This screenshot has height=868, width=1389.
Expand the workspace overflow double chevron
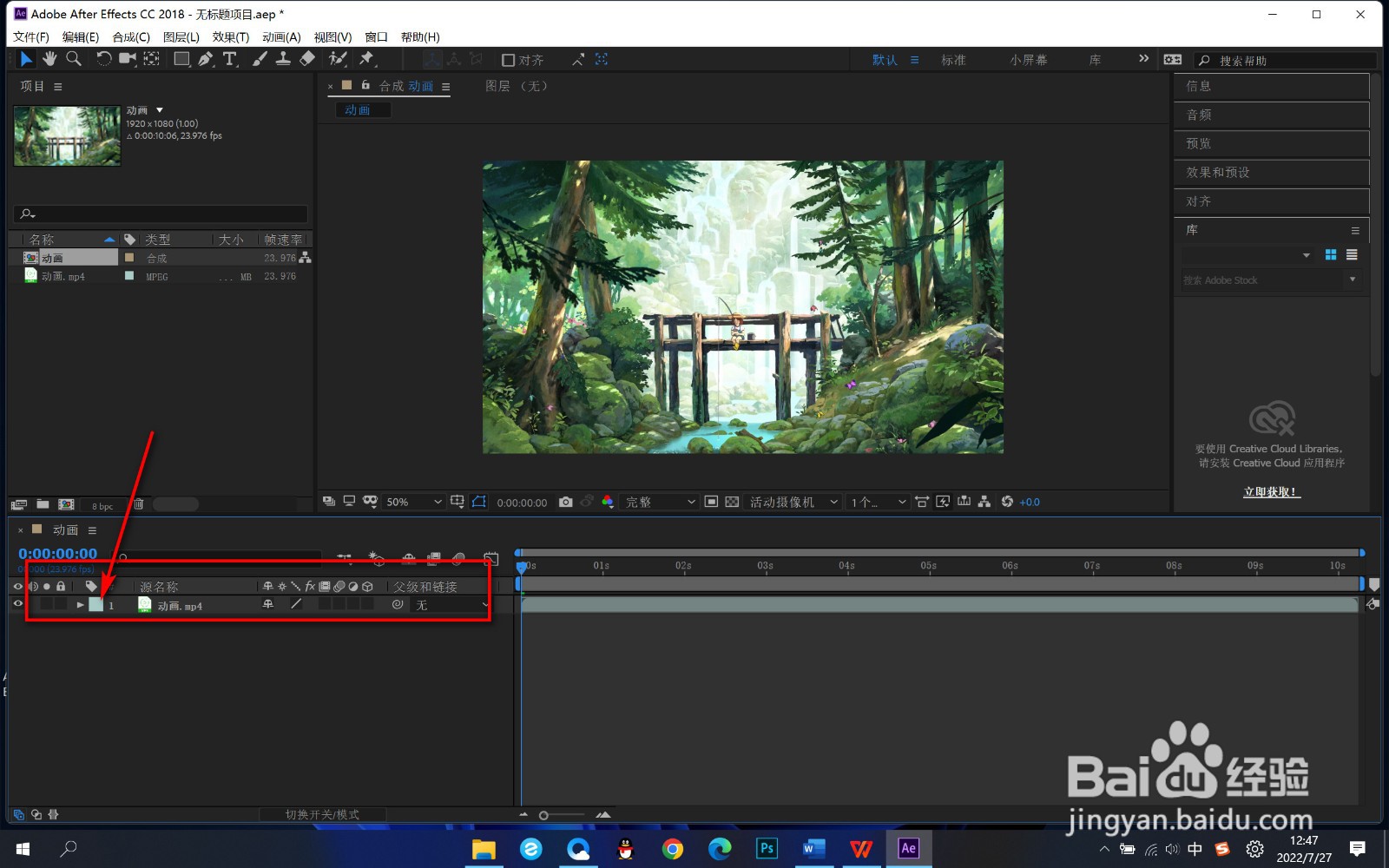pos(1143,59)
